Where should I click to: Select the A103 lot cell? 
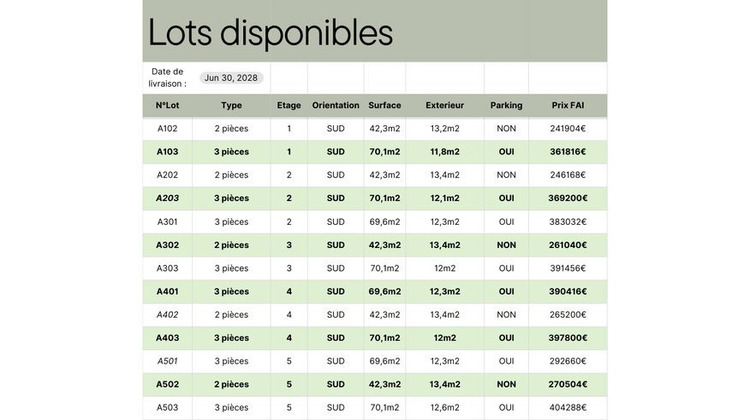[167, 152]
